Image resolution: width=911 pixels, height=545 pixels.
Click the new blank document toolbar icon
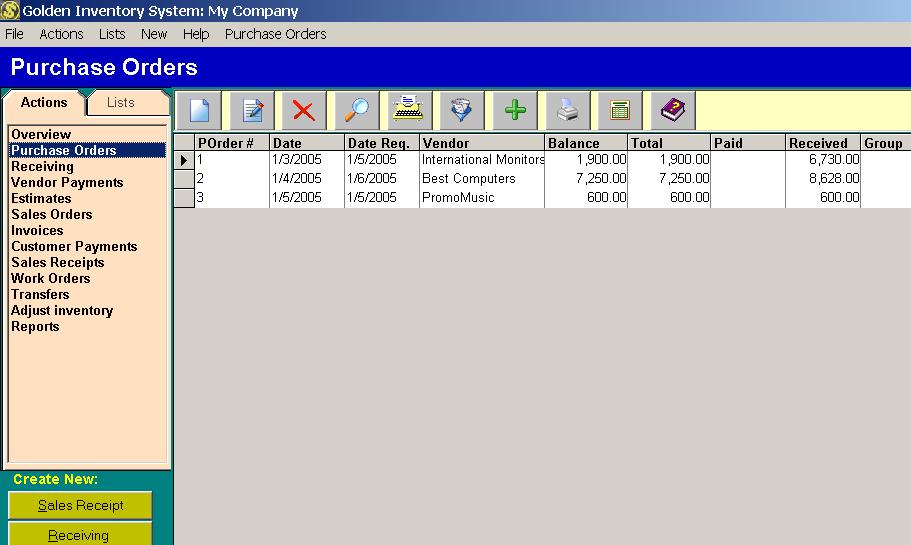point(199,110)
